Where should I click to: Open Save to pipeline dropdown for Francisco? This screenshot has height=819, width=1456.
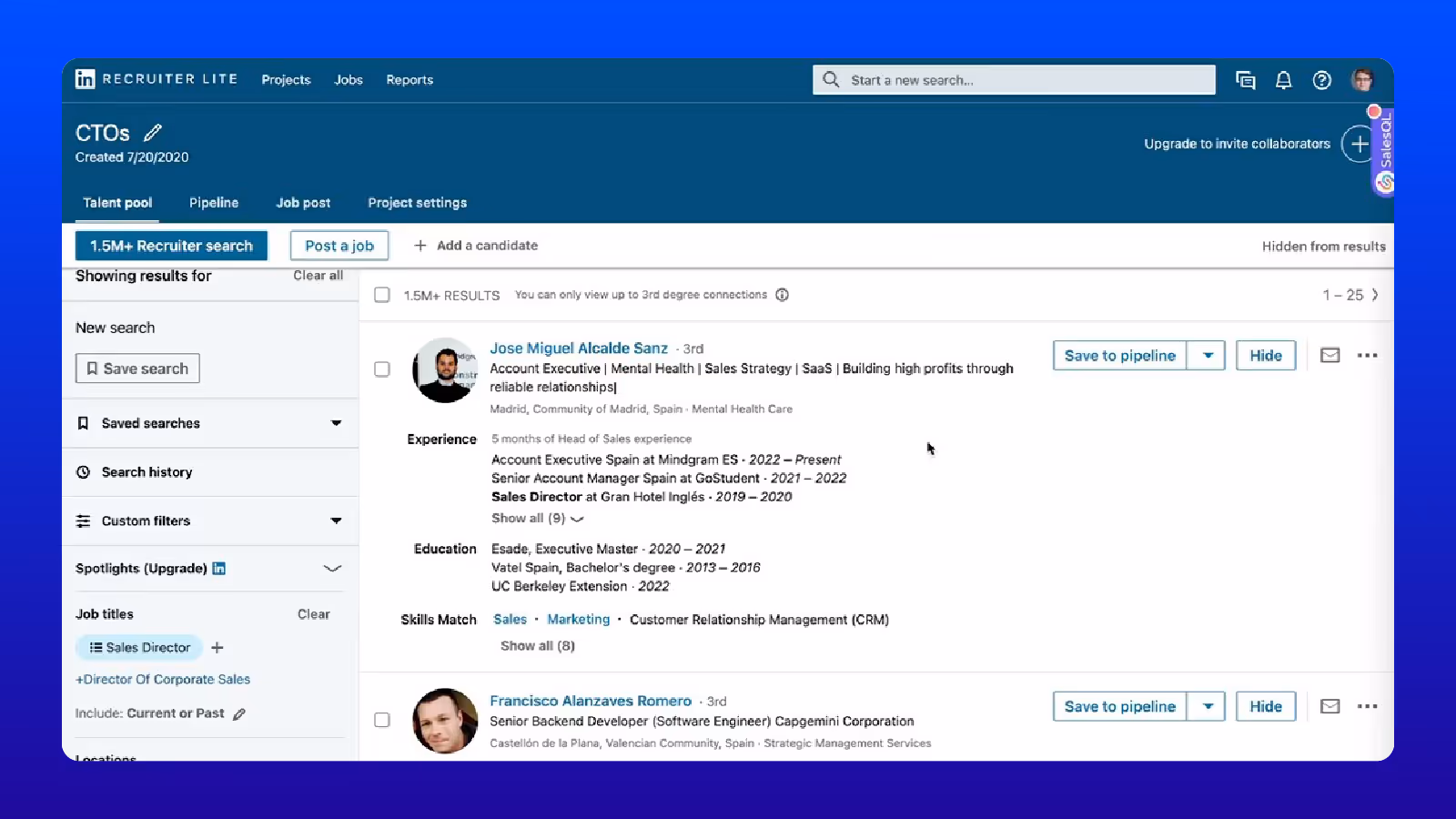[x=1207, y=706]
